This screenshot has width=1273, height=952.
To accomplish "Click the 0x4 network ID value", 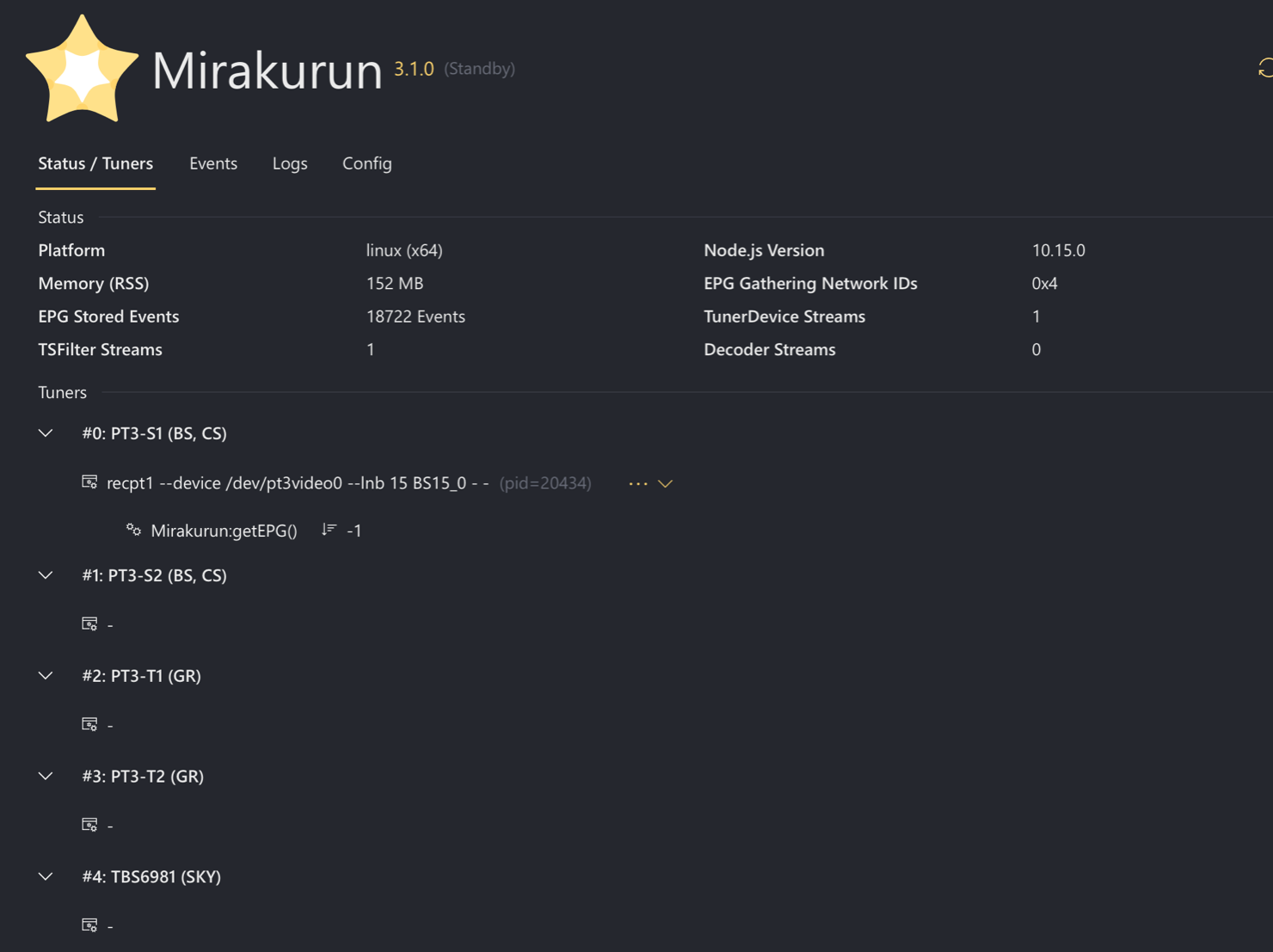I will point(1044,283).
